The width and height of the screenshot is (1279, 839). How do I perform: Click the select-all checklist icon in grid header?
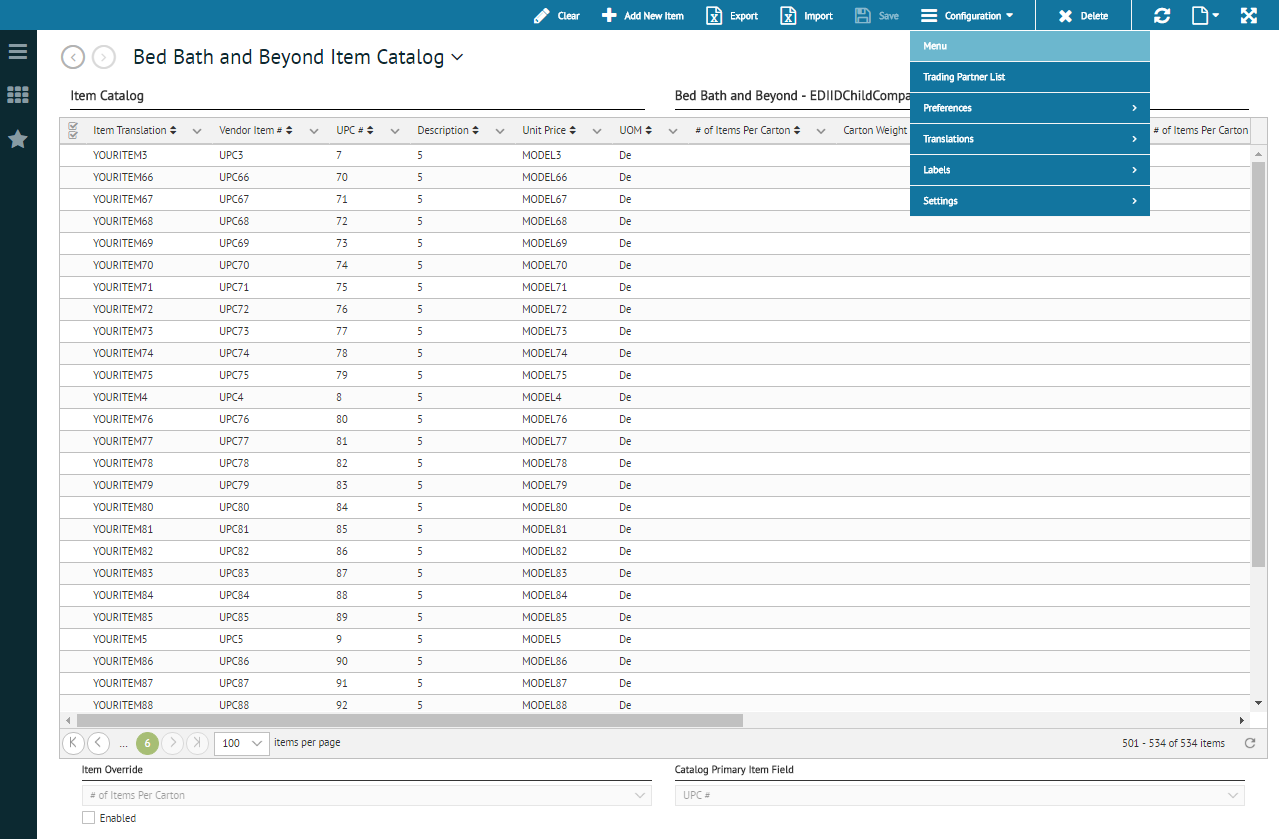coord(73,130)
